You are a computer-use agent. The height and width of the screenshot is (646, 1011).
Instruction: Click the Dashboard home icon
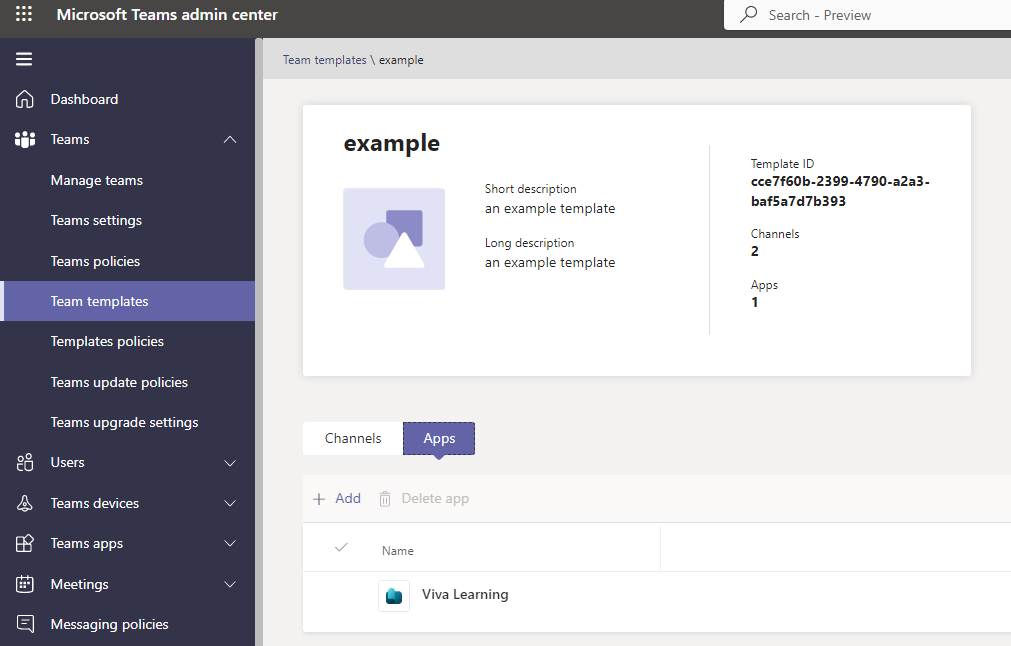click(25, 99)
